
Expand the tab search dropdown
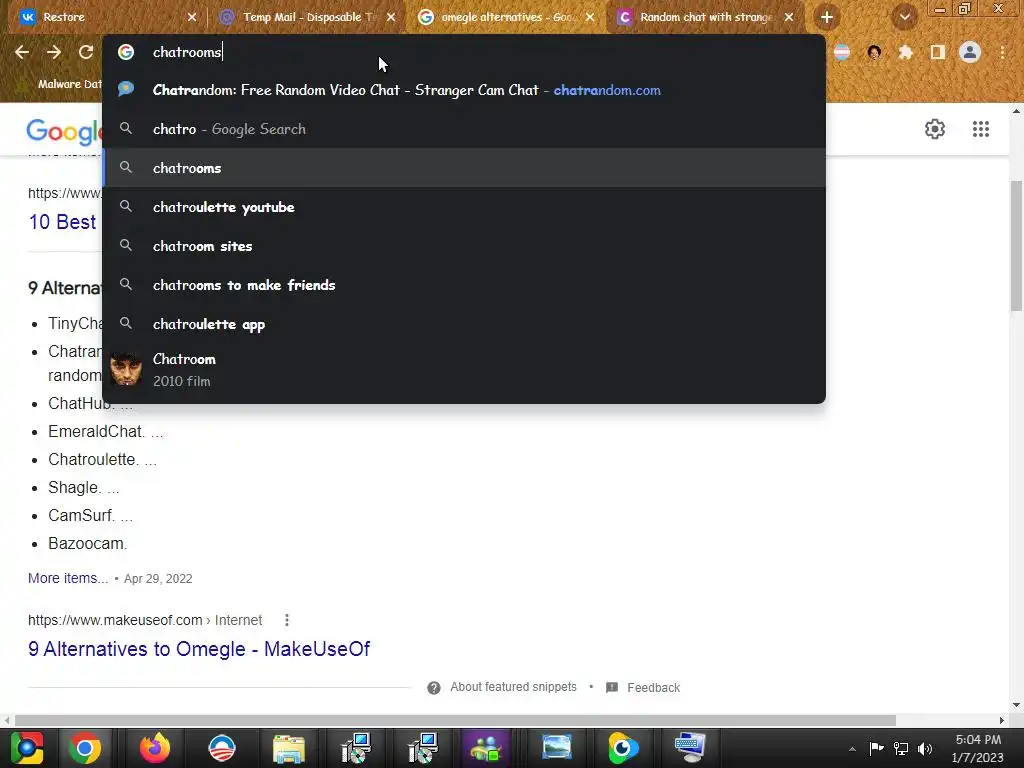point(904,17)
